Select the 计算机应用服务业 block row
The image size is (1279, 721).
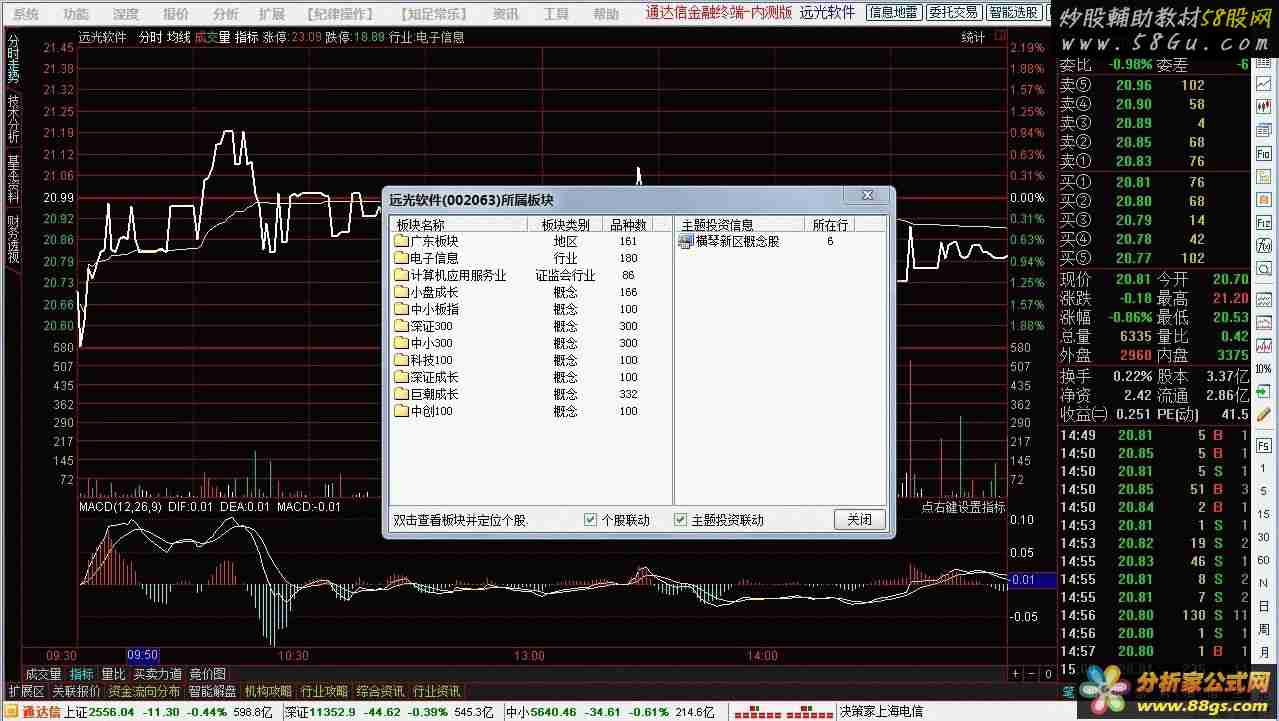pyautogui.click(x=530, y=275)
